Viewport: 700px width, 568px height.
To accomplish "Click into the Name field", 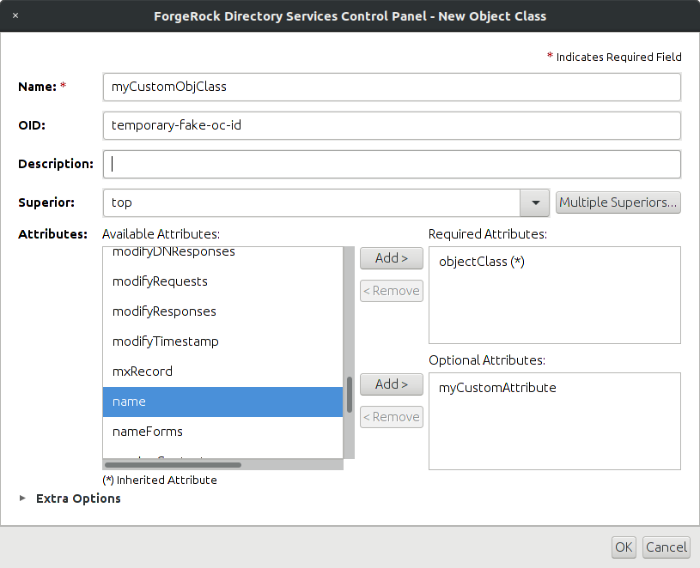I will [392, 87].
